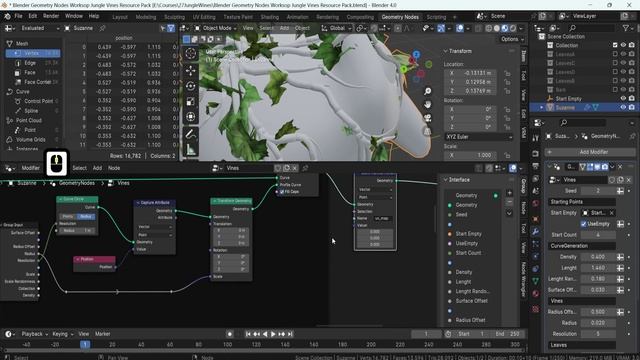This screenshot has width=640, height=360.
Task: Click the outliner filter funnel icon
Action: click(626, 28)
